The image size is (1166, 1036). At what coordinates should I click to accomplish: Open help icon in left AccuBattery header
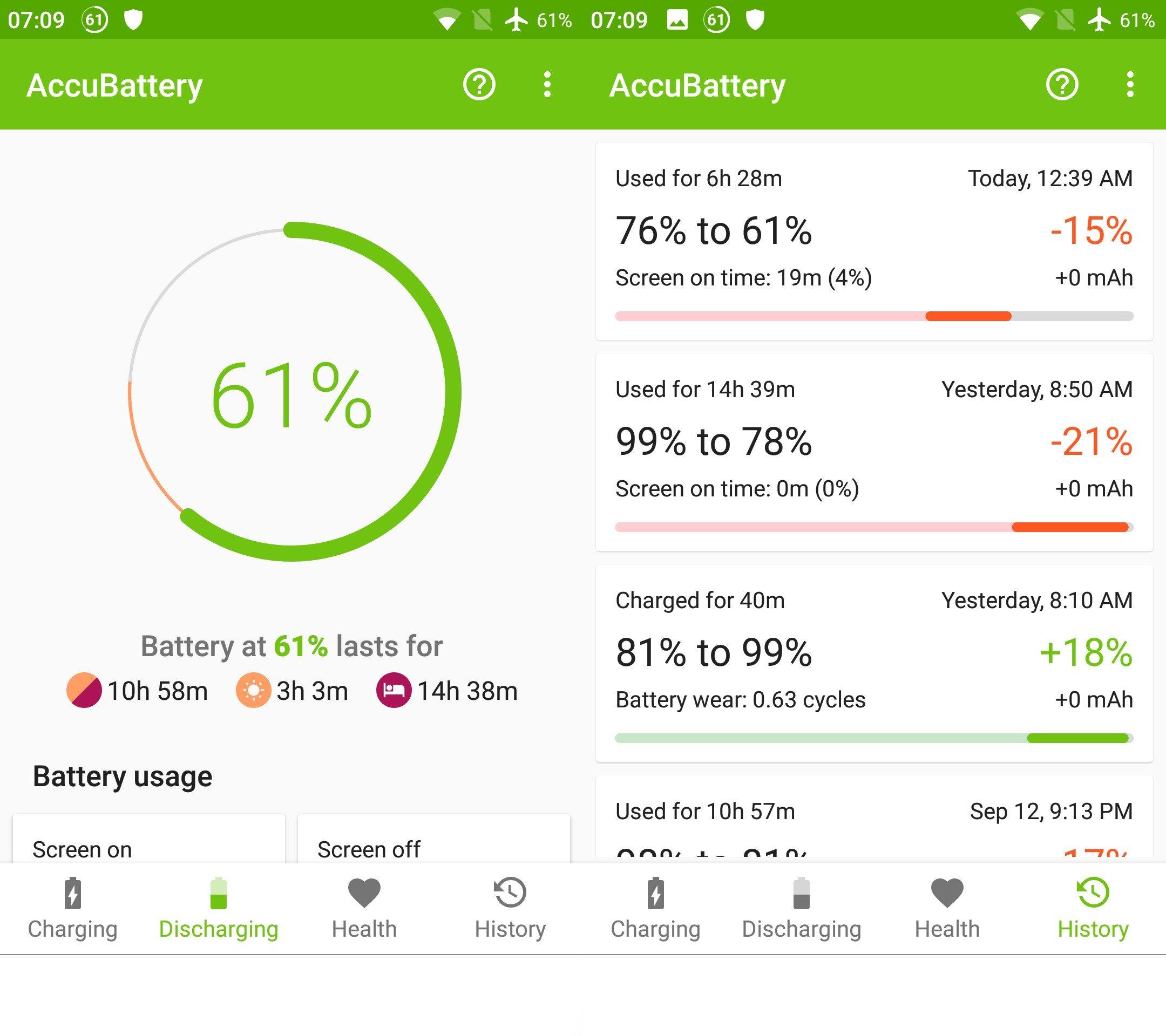pyautogui.click(x=479, y=85)
